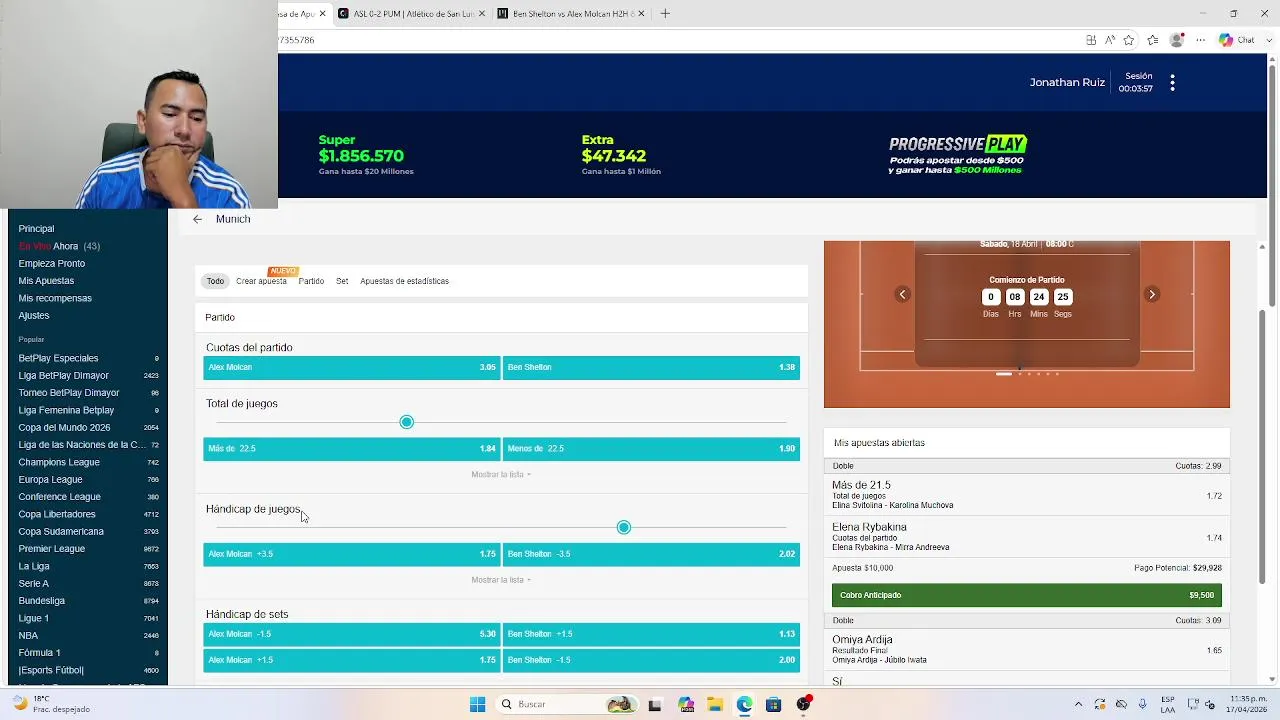Click the Progressive Play promo banner

(957, 155)
